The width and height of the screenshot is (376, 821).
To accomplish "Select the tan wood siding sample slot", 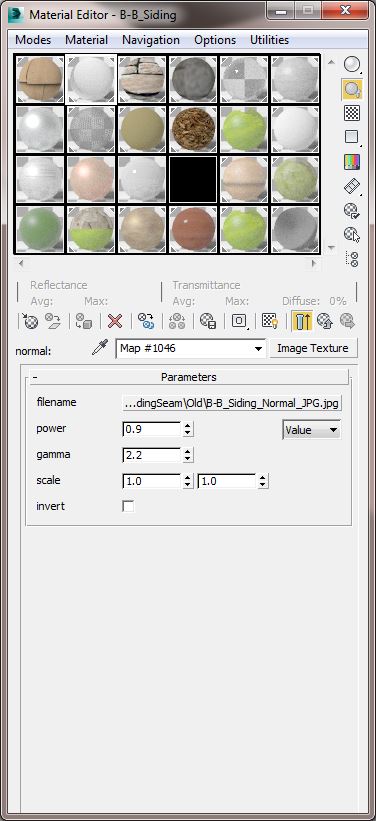I will pos(40,80).
